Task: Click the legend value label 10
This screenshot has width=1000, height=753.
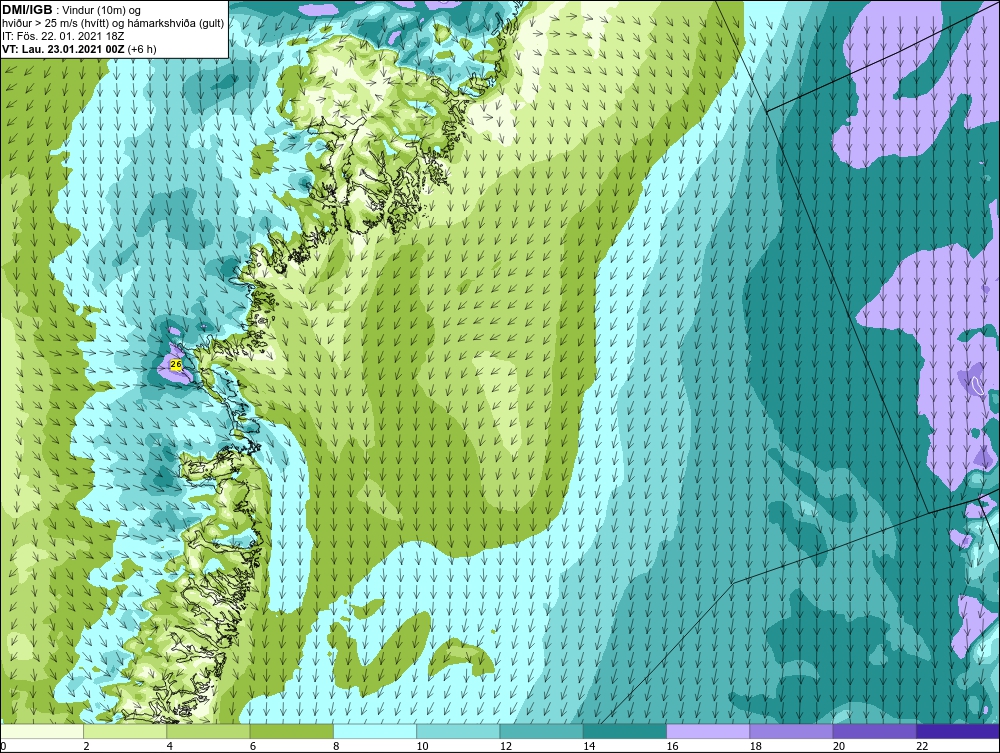Action: [x=422, y=747]
